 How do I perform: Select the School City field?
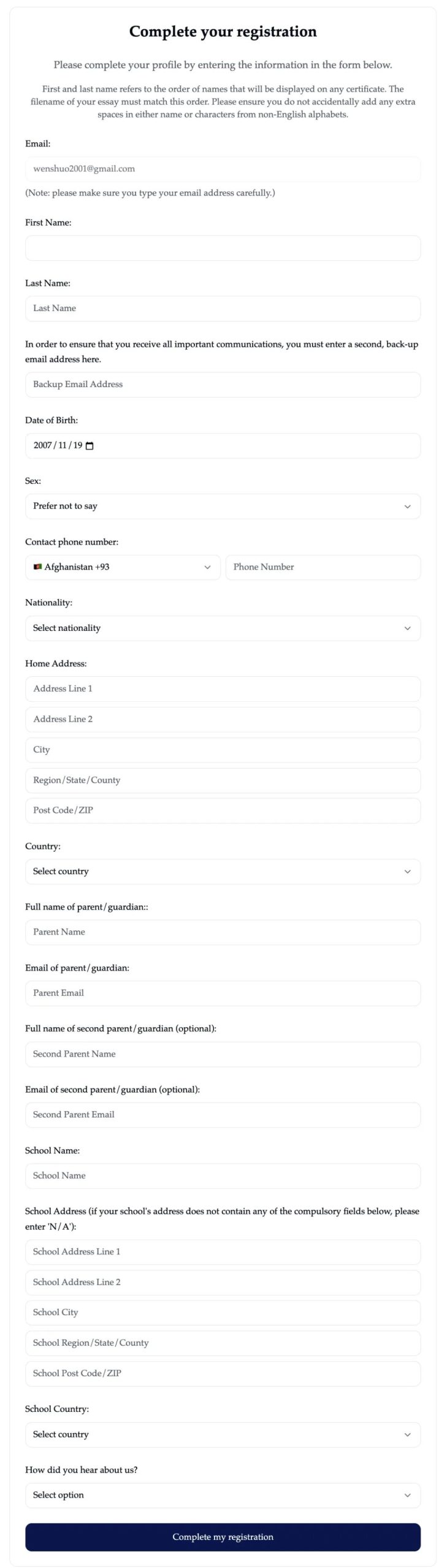tap(223, 1313)
